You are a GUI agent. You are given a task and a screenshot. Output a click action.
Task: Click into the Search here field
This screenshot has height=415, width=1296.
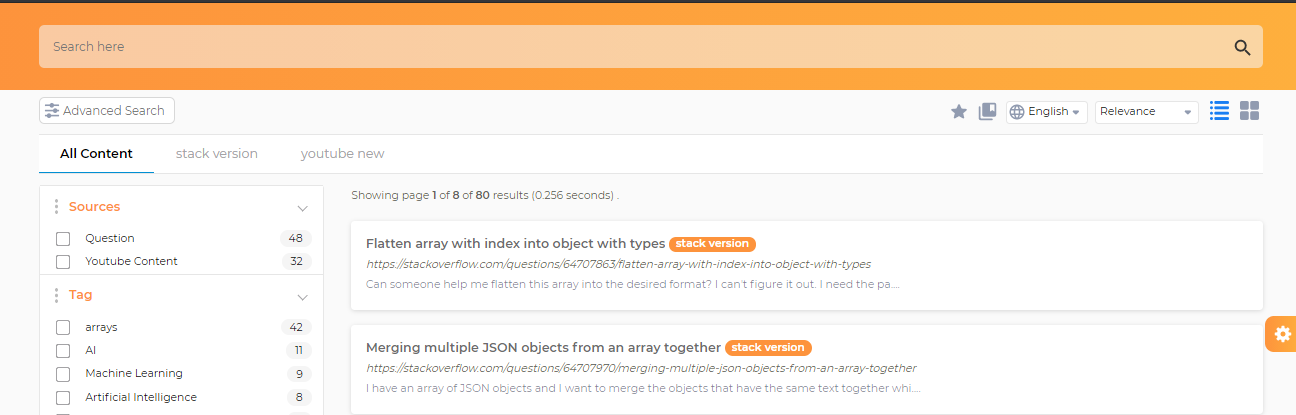pyautogui.click(x=630, y=47)
